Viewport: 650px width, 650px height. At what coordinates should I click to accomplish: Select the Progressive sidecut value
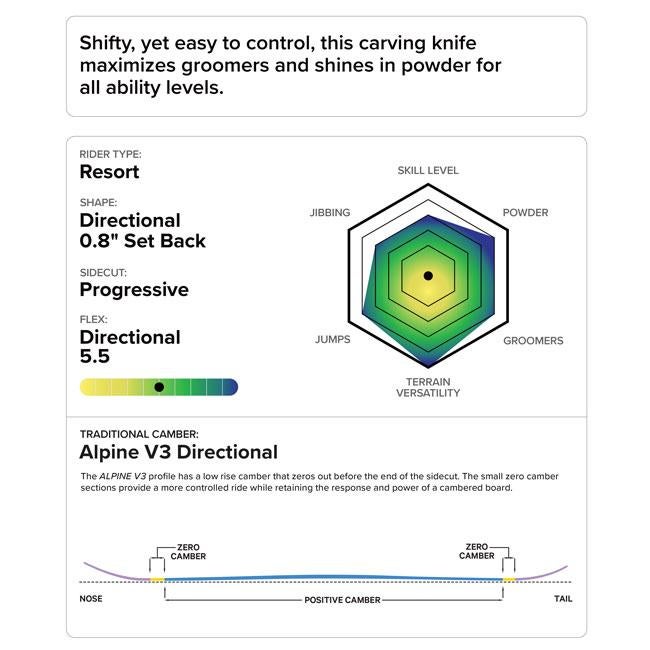(134, 290)
